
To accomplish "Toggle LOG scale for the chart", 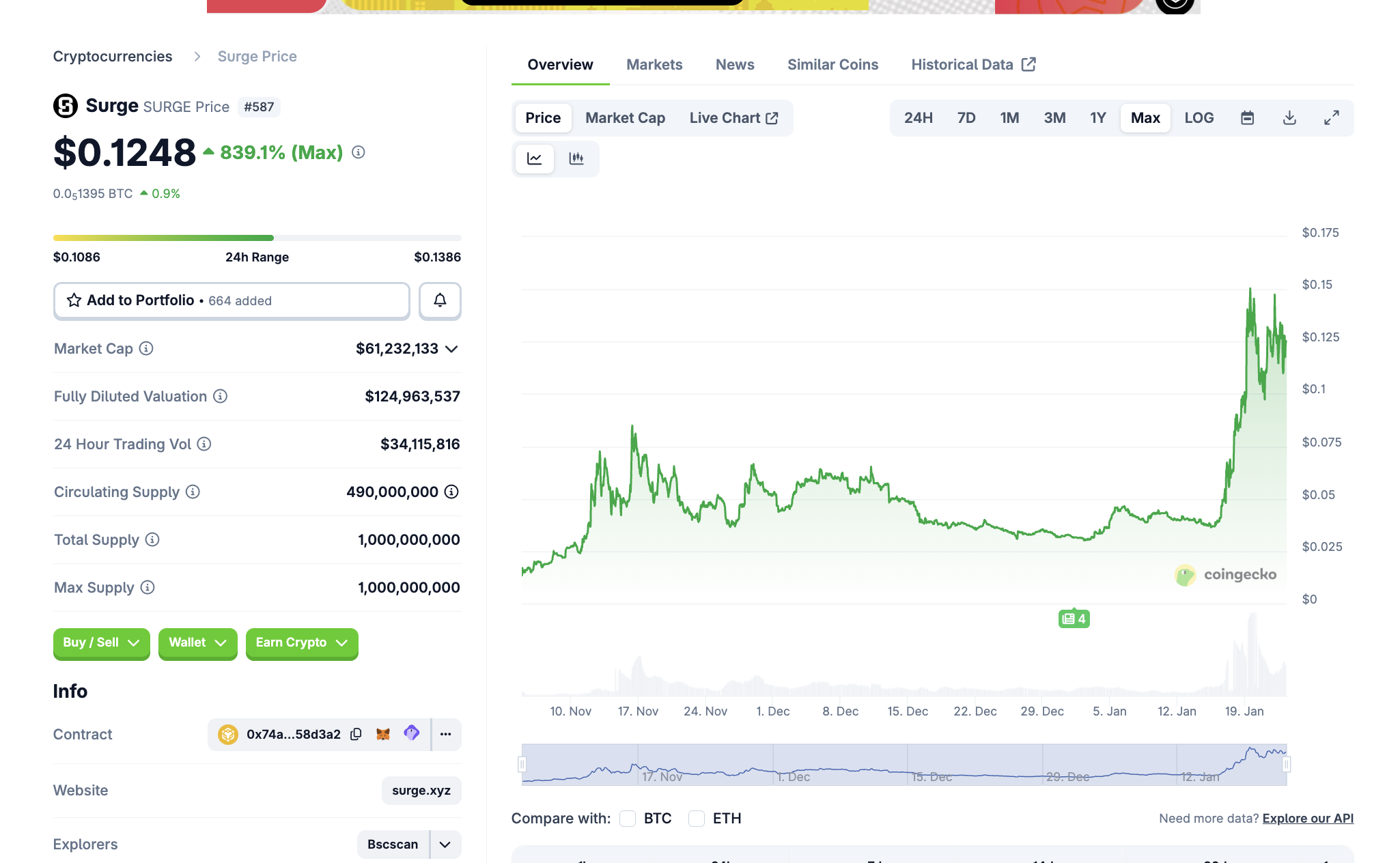I will (x=1199, y=117).
